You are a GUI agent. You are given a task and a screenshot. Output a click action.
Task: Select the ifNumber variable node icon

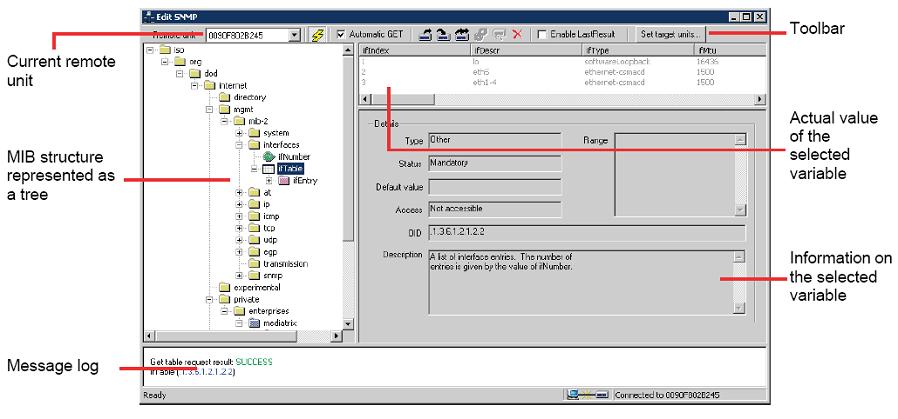tap(269, 157)
